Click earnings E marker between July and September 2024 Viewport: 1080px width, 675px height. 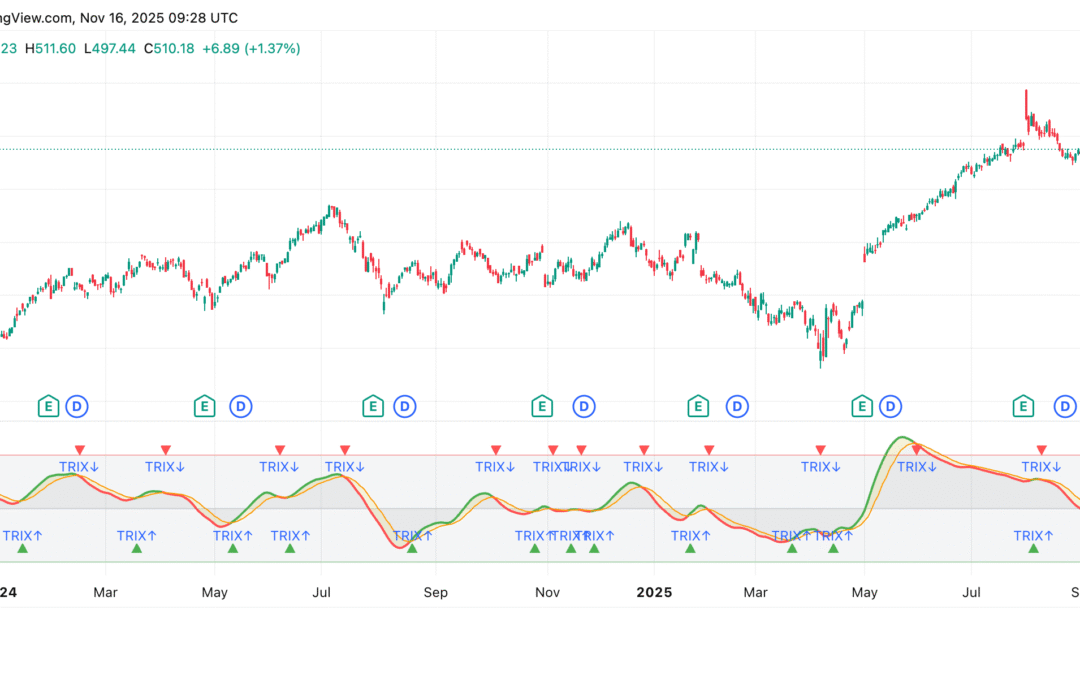[x=372, y=406]
